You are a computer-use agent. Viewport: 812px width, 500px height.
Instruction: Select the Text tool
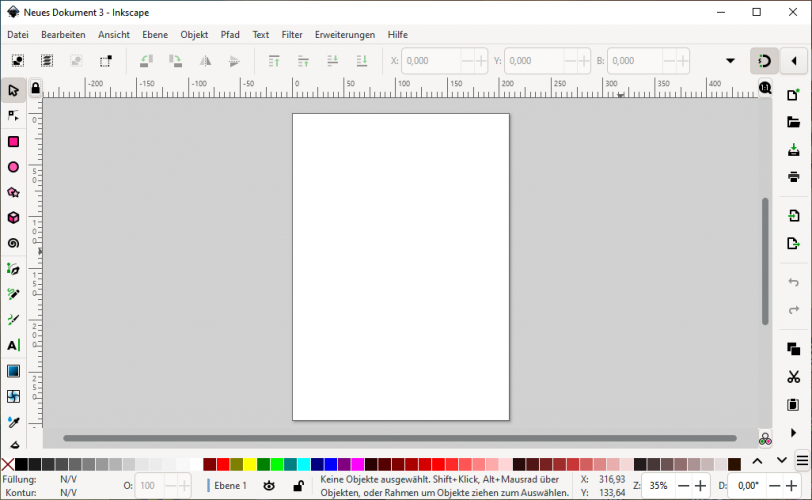point(13,345)
